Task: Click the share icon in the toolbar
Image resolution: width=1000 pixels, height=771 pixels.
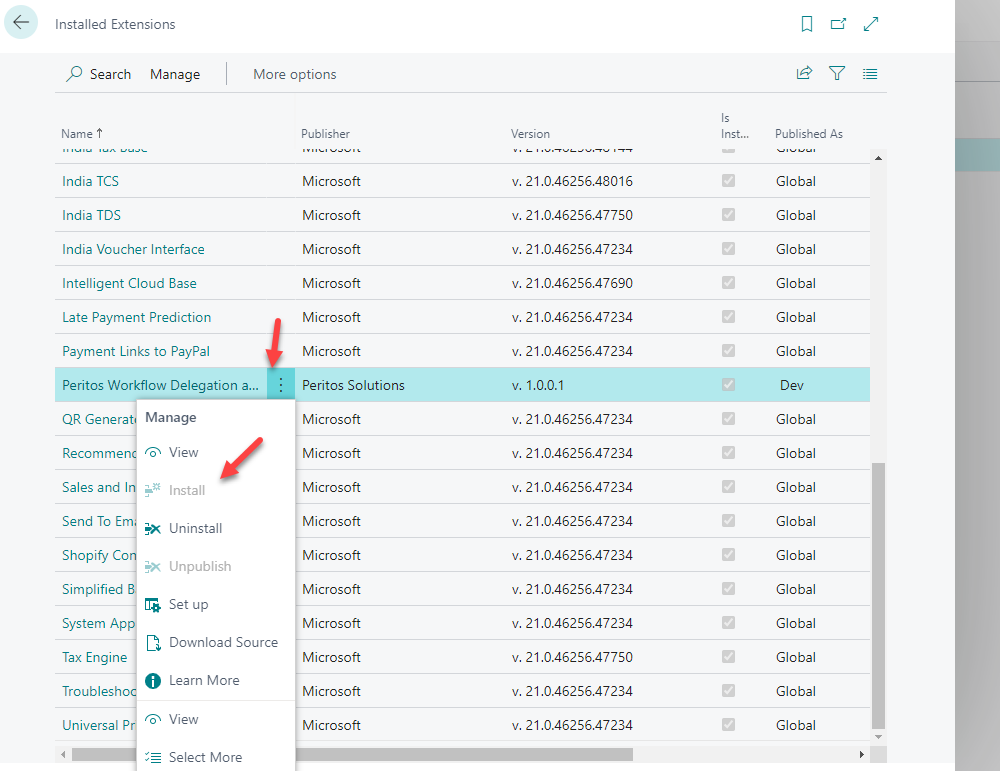Action: (804, 73)
